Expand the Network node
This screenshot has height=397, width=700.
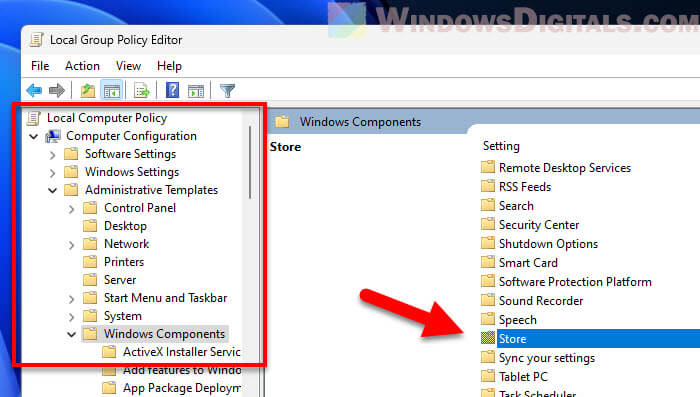71,245
